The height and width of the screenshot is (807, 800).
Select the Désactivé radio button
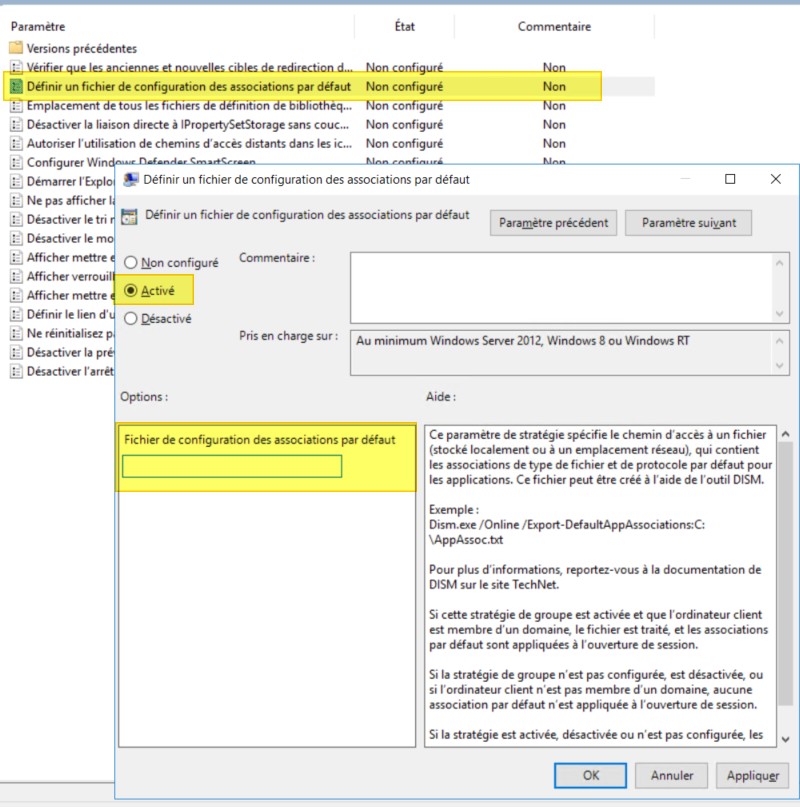pyautogui.click(x=131, y=319)
